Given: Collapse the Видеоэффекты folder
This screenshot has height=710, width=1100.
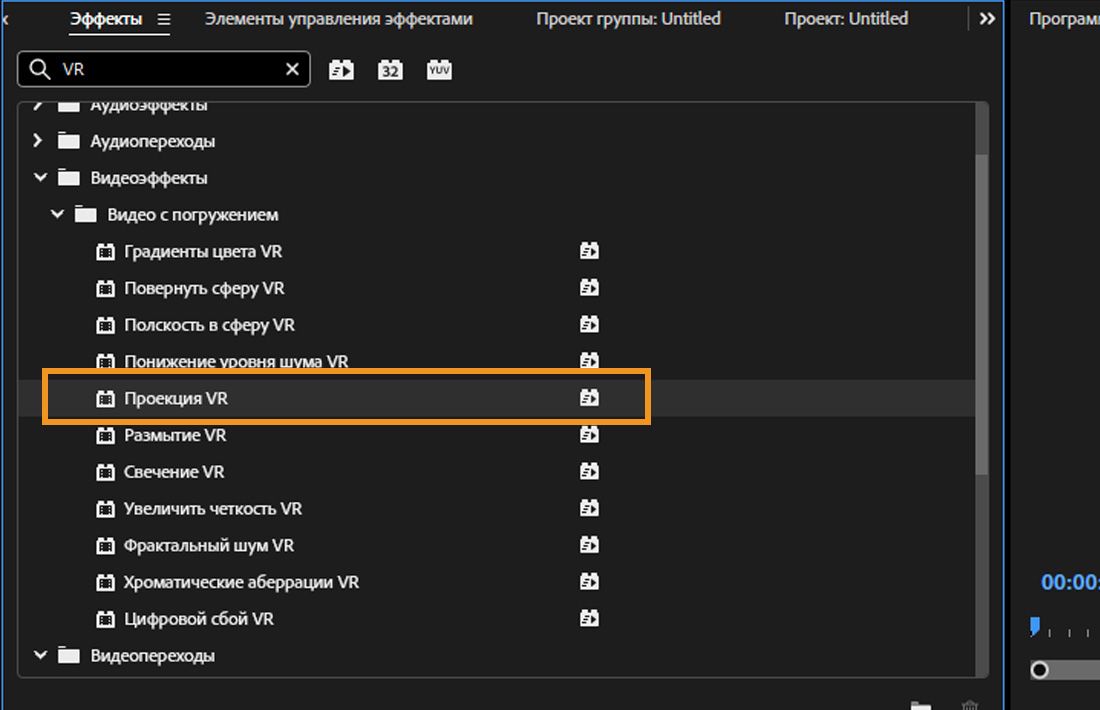Looking at the screenshot, I should click(41, 178).
